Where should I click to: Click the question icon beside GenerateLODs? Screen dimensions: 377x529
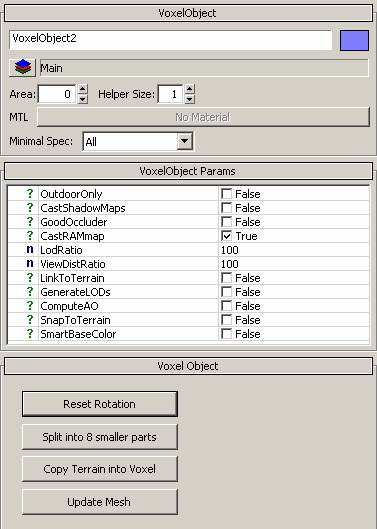[30, 292]
